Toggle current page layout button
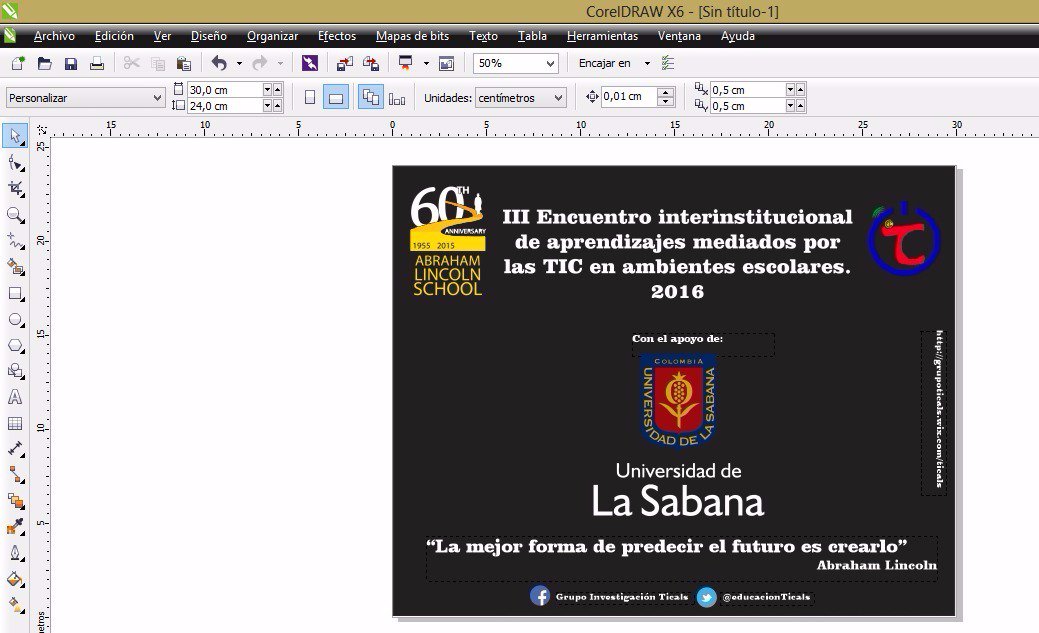Viewport: 1039px width, 633px height. pos(397,98)
